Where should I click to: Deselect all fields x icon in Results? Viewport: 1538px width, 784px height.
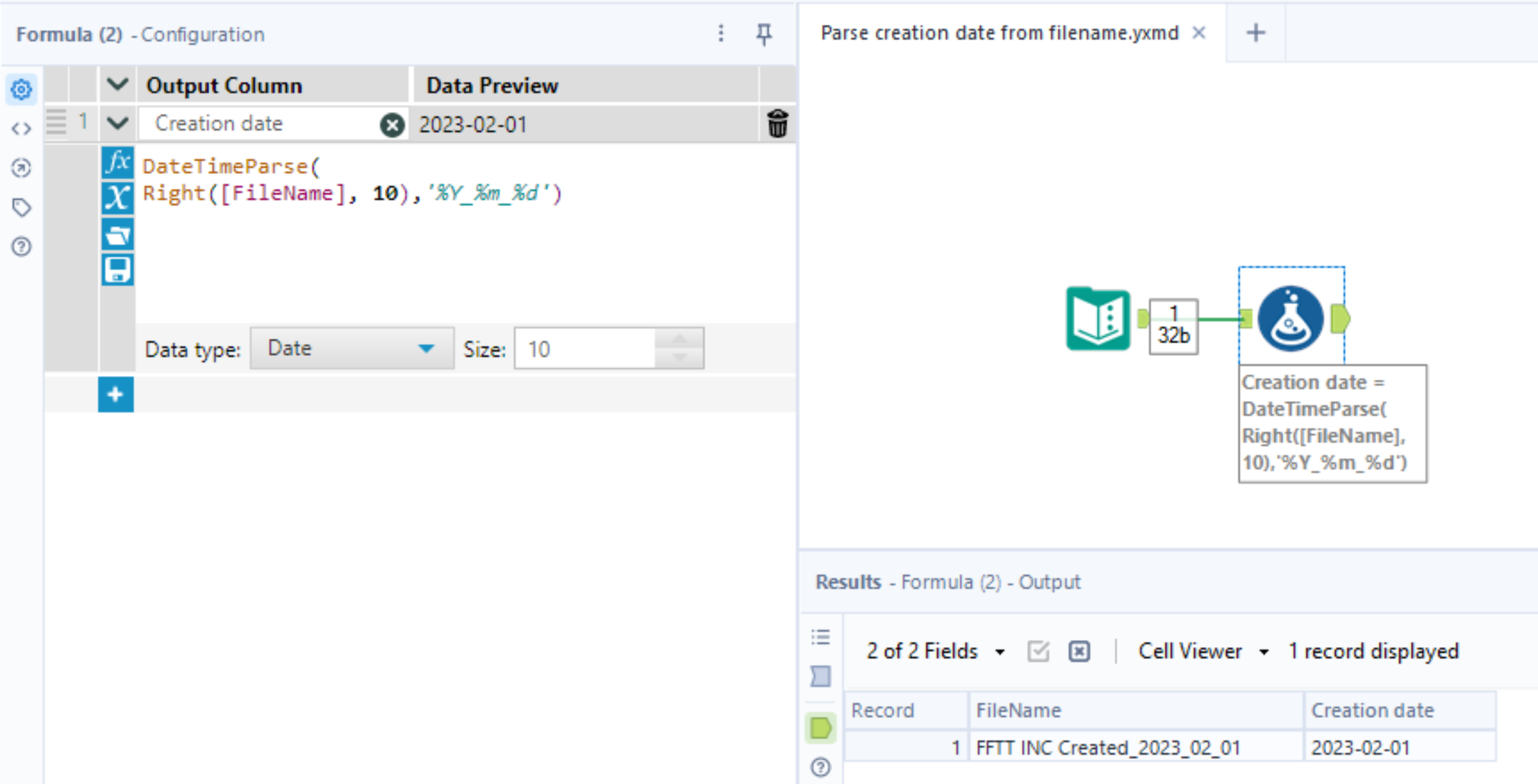click(1078, 651)
